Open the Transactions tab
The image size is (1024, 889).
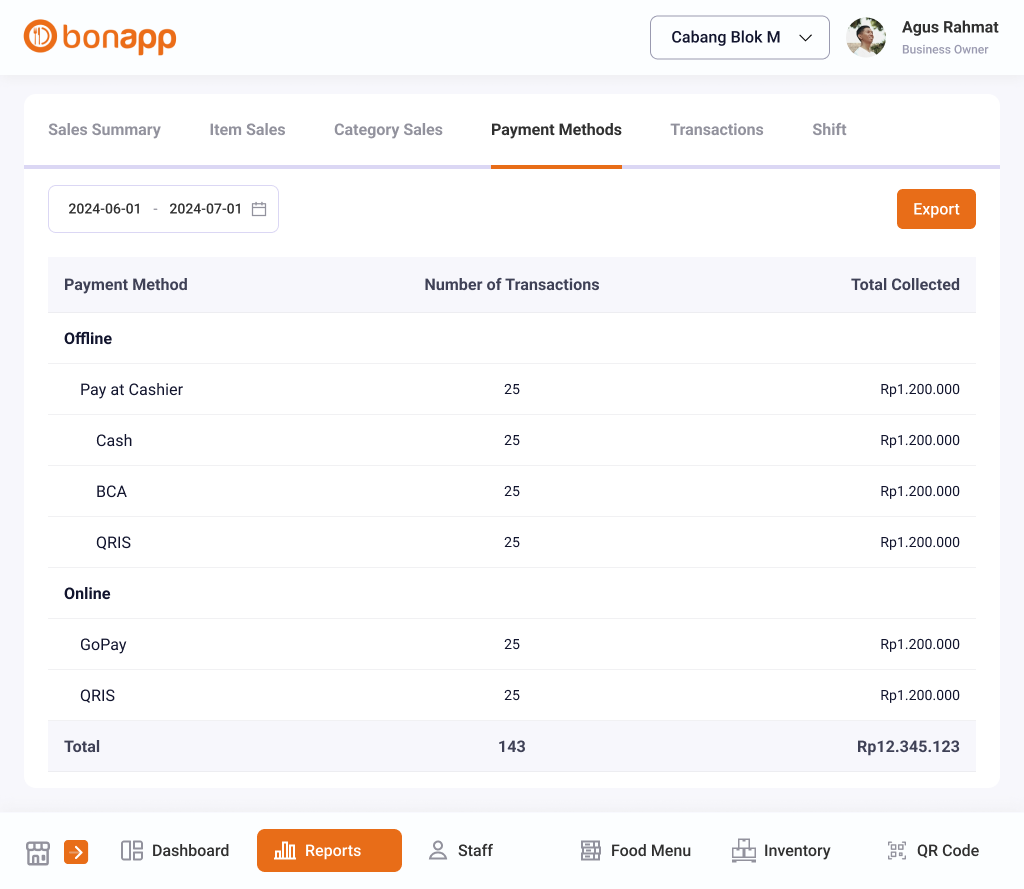coord(716,129)
